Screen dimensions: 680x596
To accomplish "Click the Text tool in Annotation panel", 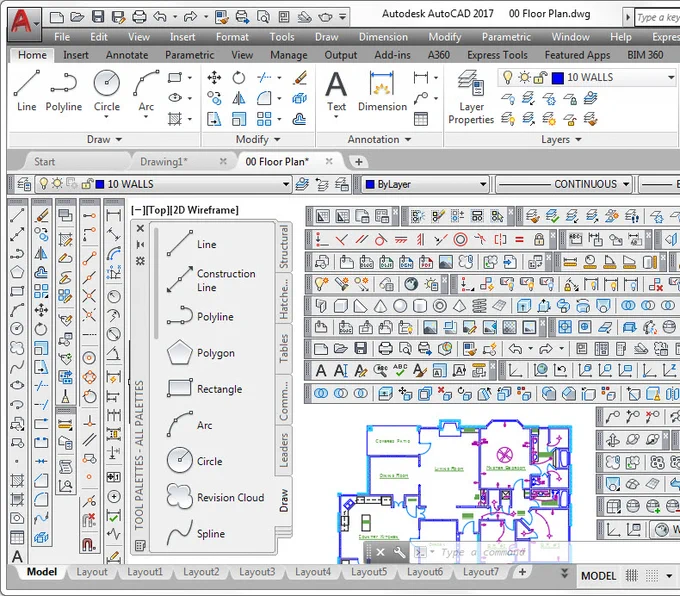I will [336, 93].
